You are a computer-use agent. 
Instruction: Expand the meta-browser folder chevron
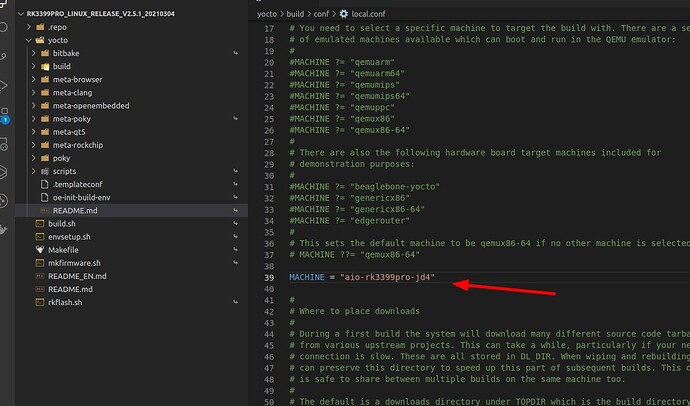click(33, 80)
